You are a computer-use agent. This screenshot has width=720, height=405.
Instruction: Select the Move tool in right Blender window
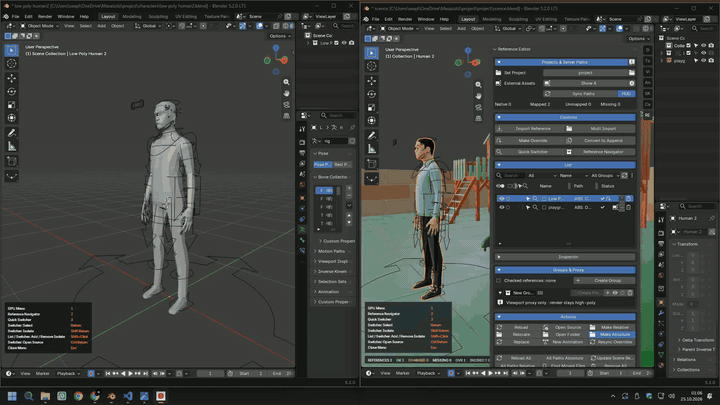tap(371, 81)
